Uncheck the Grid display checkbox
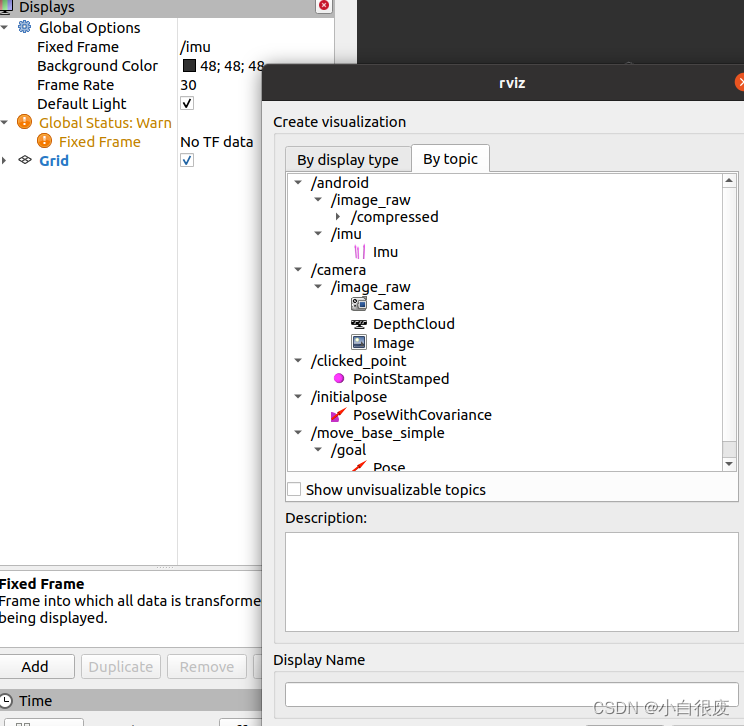The height and width of the screenshot is (726, 744). click(x=187, y=160)
